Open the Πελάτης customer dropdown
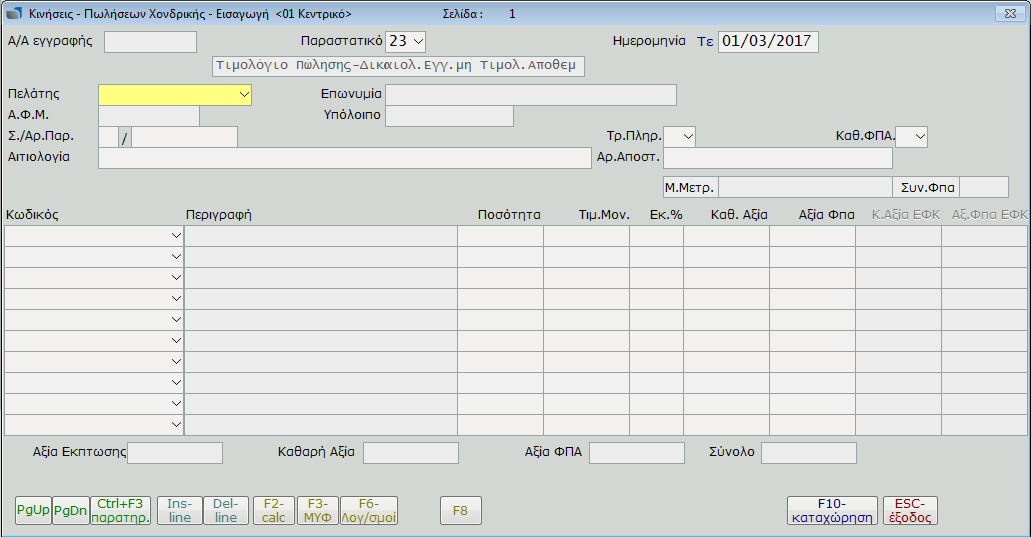The height and width of the screenshot is (537, 1032). (244, 94)
